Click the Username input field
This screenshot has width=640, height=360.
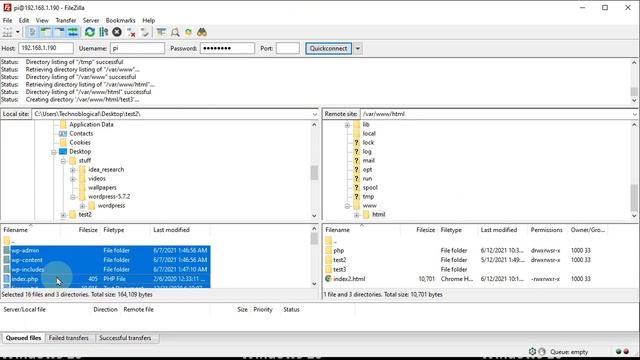coord(137,48)
